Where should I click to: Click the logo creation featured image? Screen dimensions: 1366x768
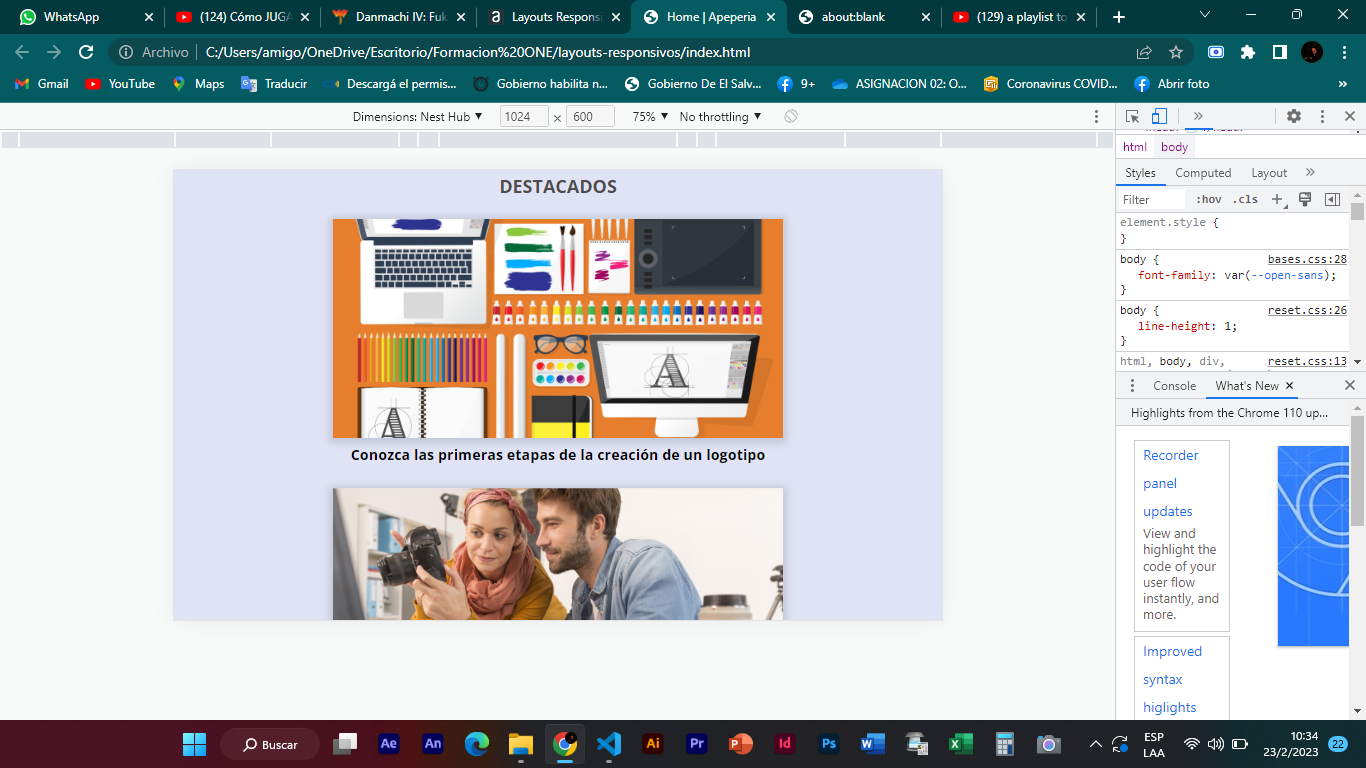(558, 328)
